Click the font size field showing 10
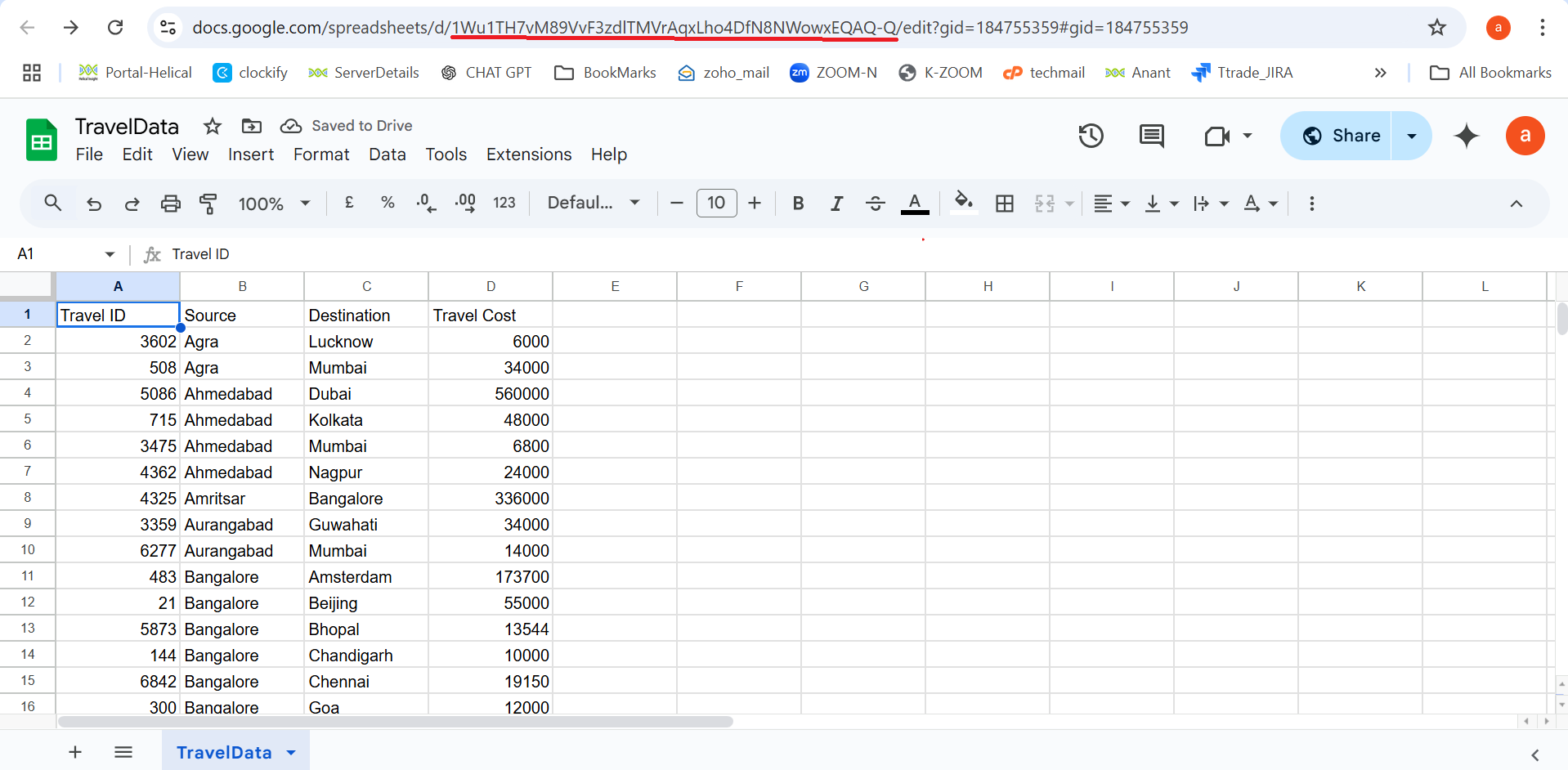Viewport: 1568px width, 770px height. [x=716, y=203]
